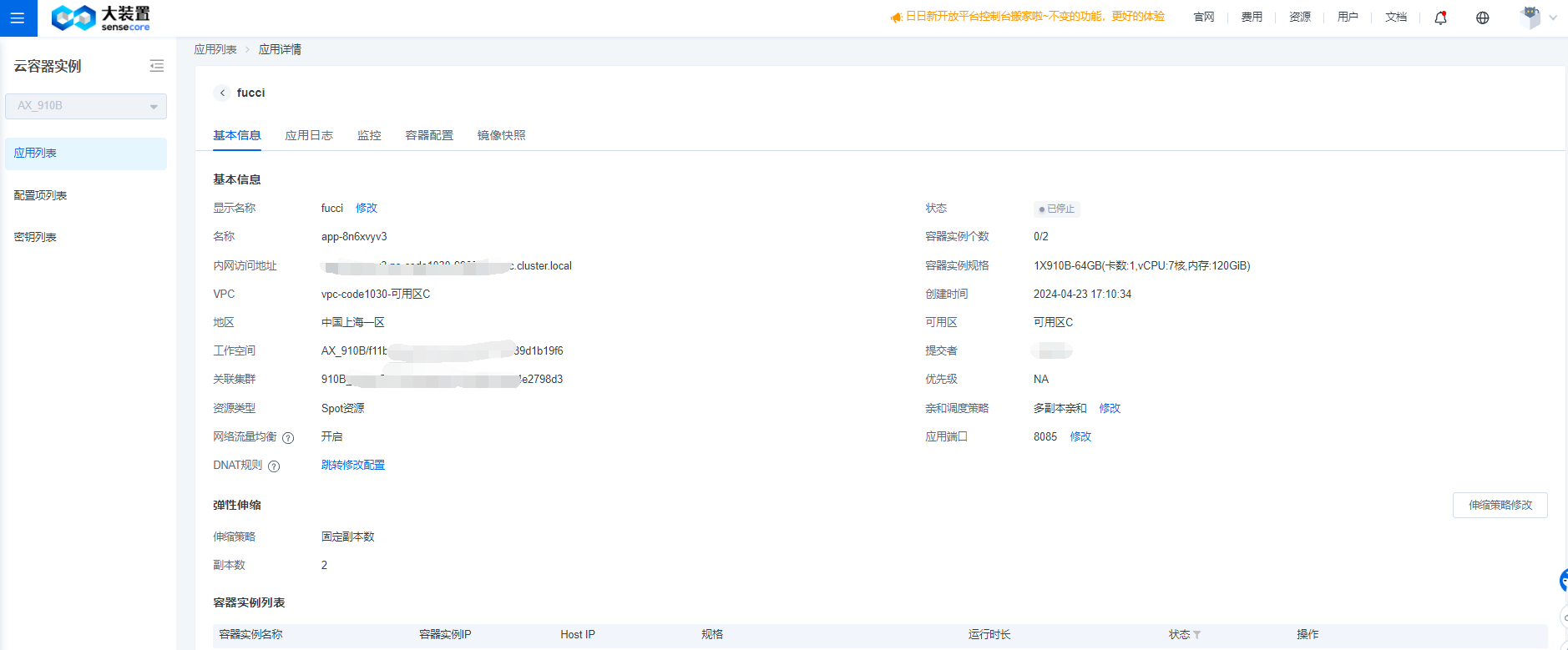Open the 镜像快照 tab
The image size is (1568, 650).
(501, 135)
